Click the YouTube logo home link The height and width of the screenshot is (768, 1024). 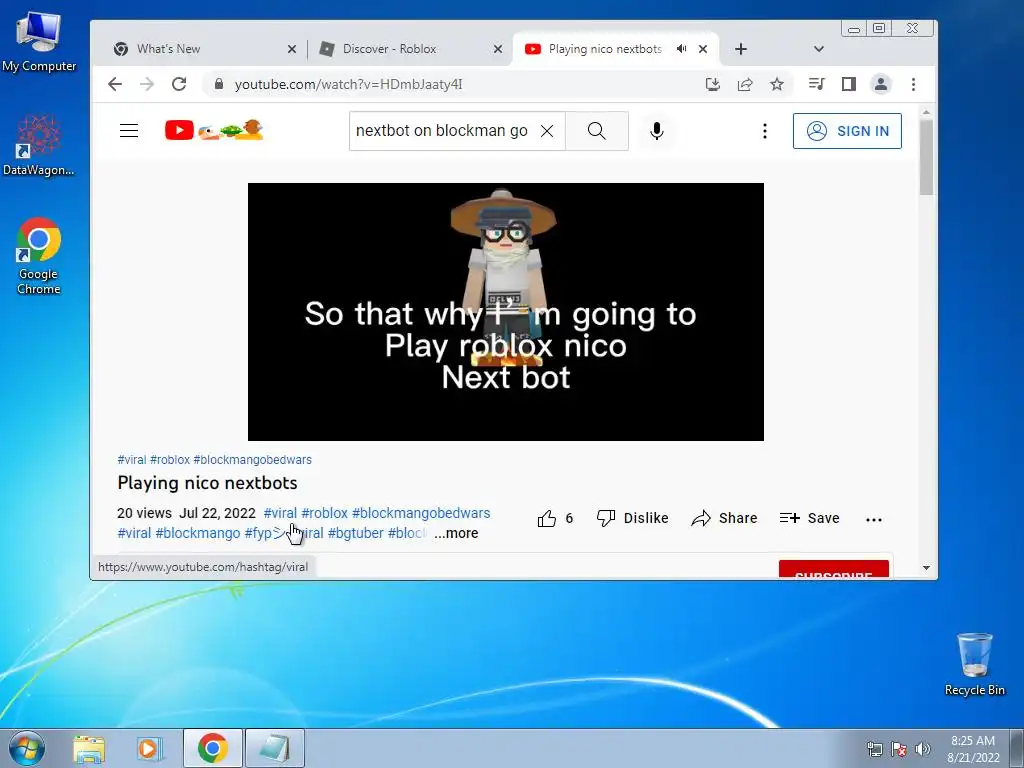coord(214,130)
